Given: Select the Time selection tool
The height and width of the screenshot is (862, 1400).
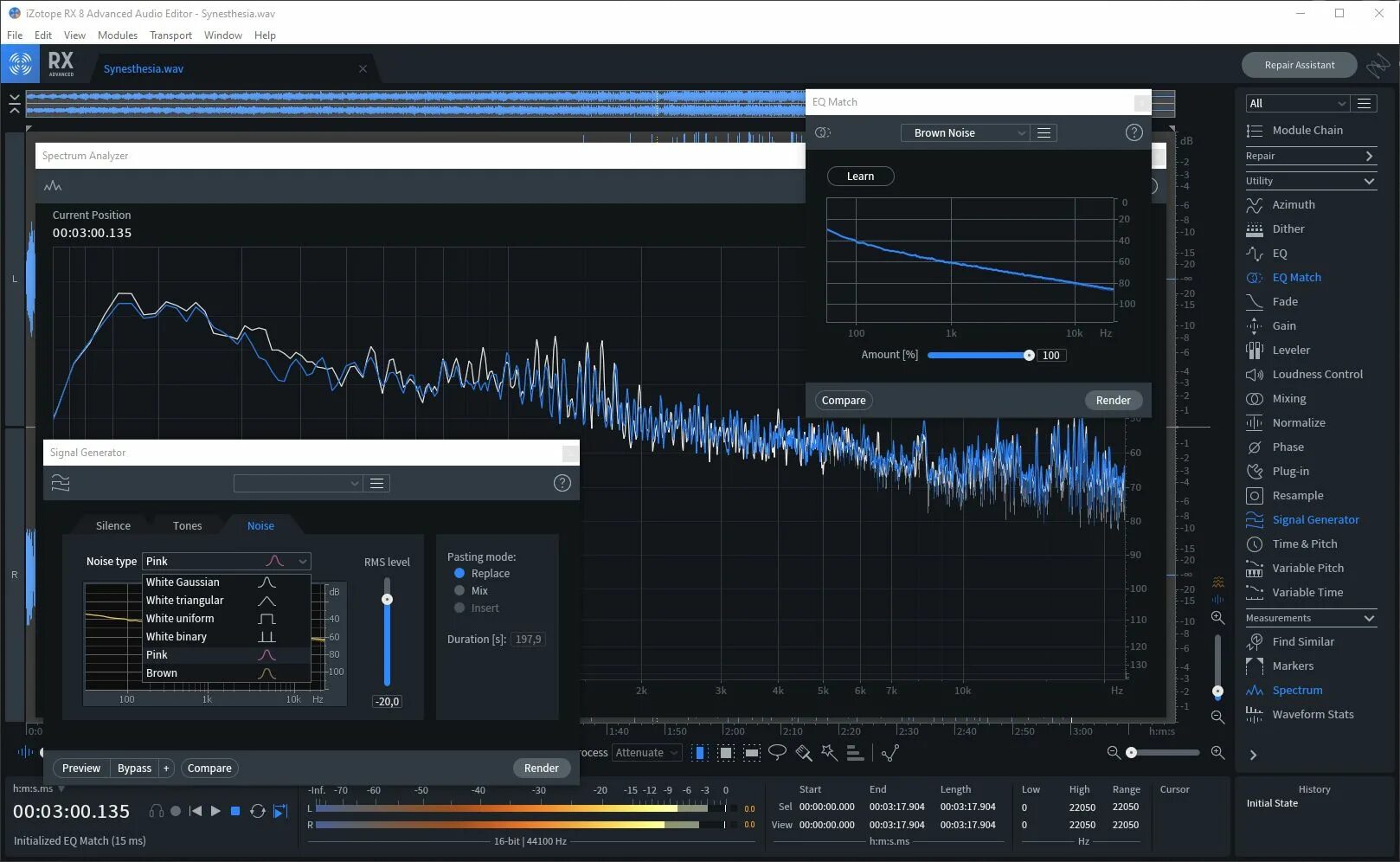Looking at the screenshot, I should tap(700, 753).
